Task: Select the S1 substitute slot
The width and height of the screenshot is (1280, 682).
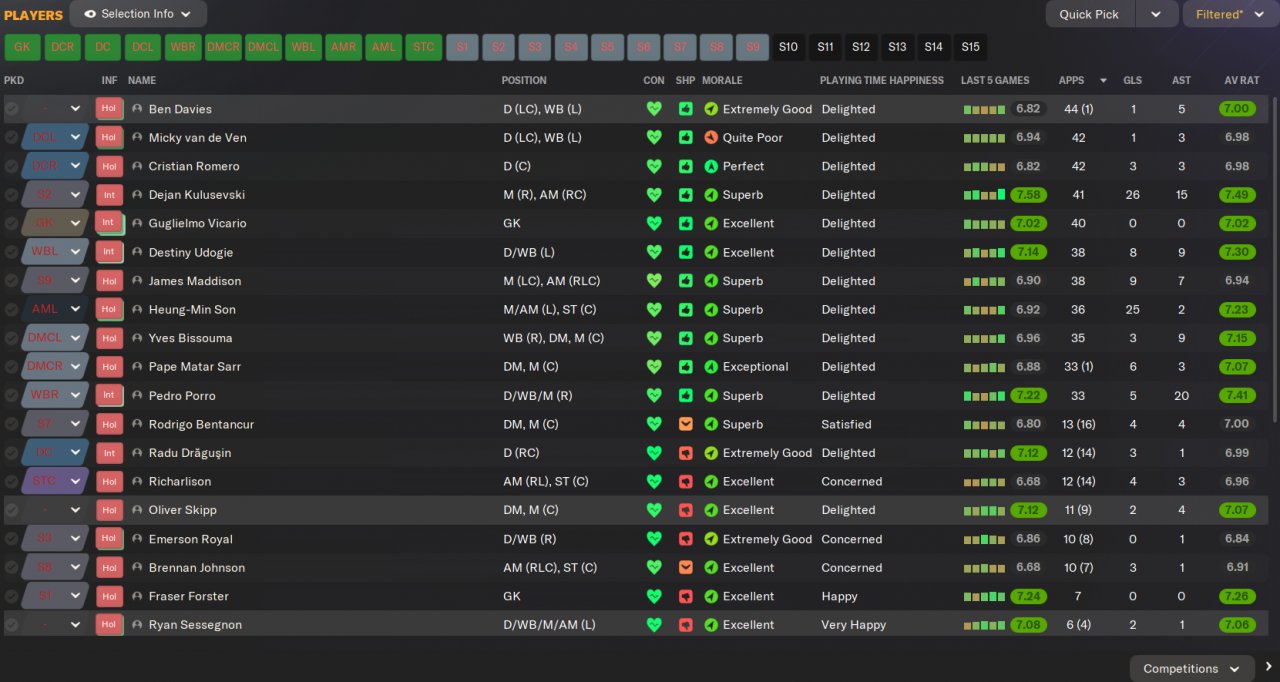Action: pos(462,47)
